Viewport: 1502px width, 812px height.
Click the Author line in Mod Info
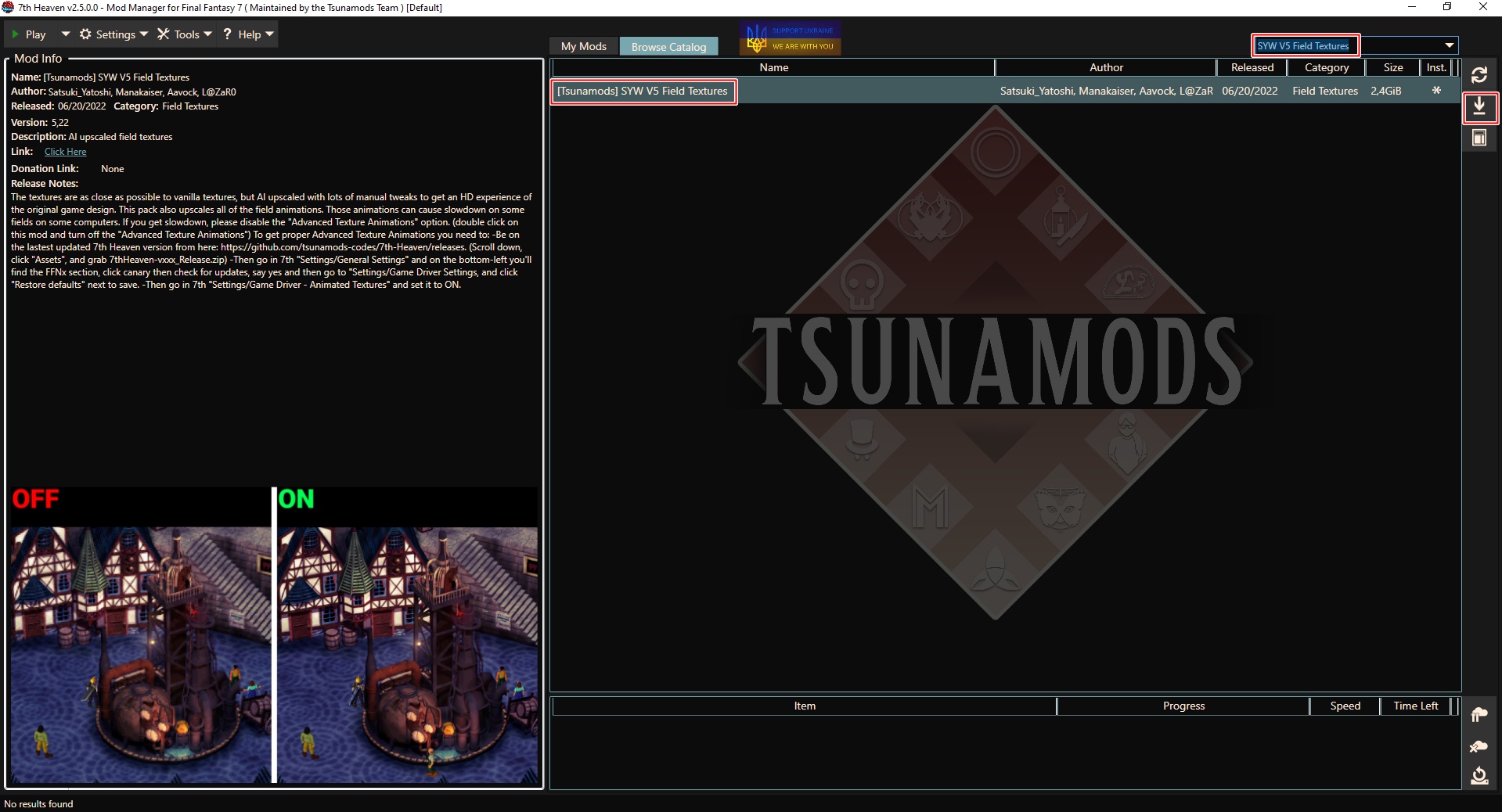pyautogui.click(x=124, y=92)
